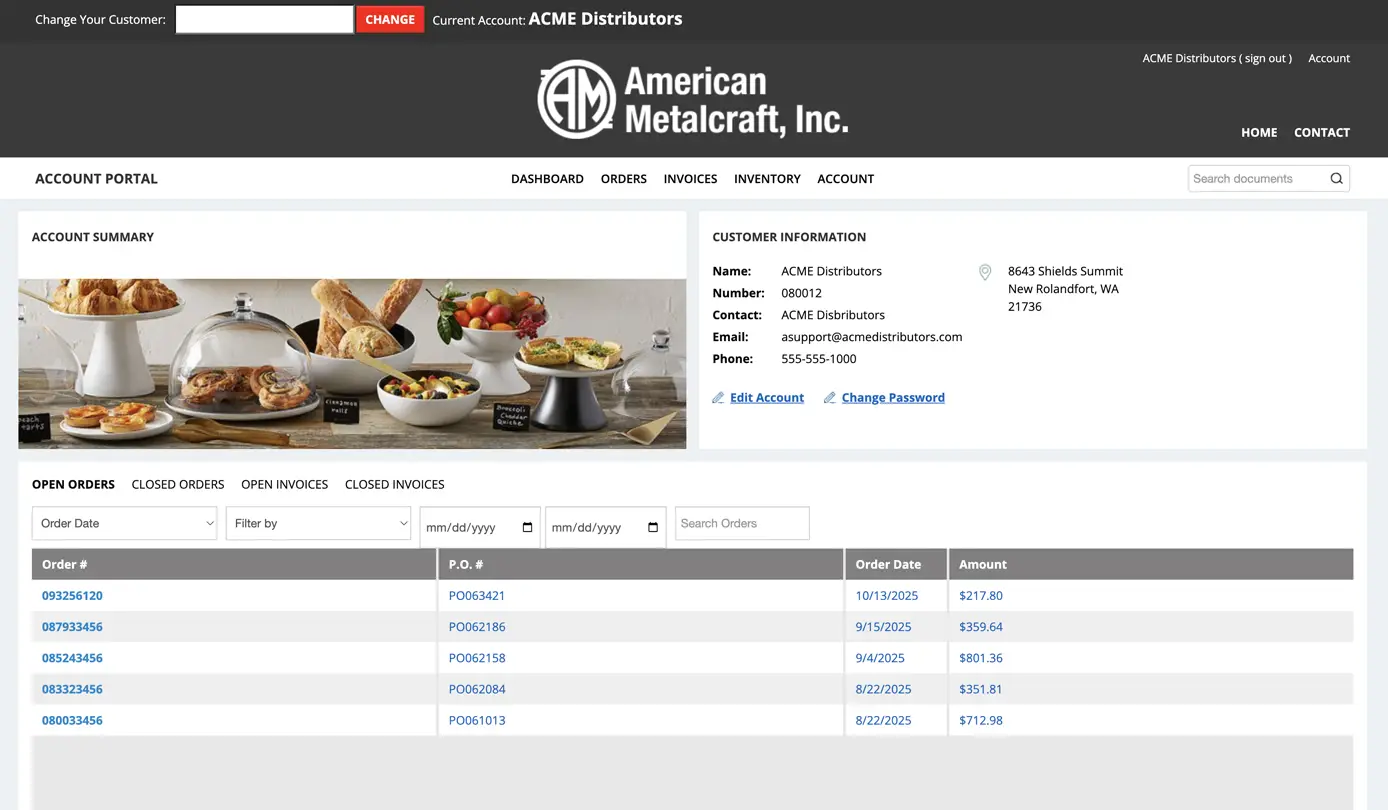The width and height of the screenshot is (1388, 810).
Task: Click the American Metalcraft logo
Action: 693,99
